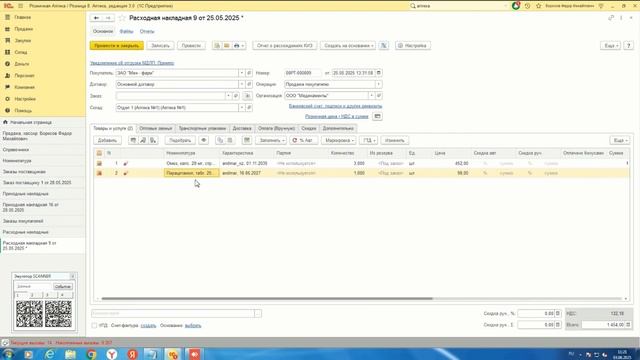Switch to the Отчеты document section
This screenshot has width=640, height=360.
click(x=147, y=31)
